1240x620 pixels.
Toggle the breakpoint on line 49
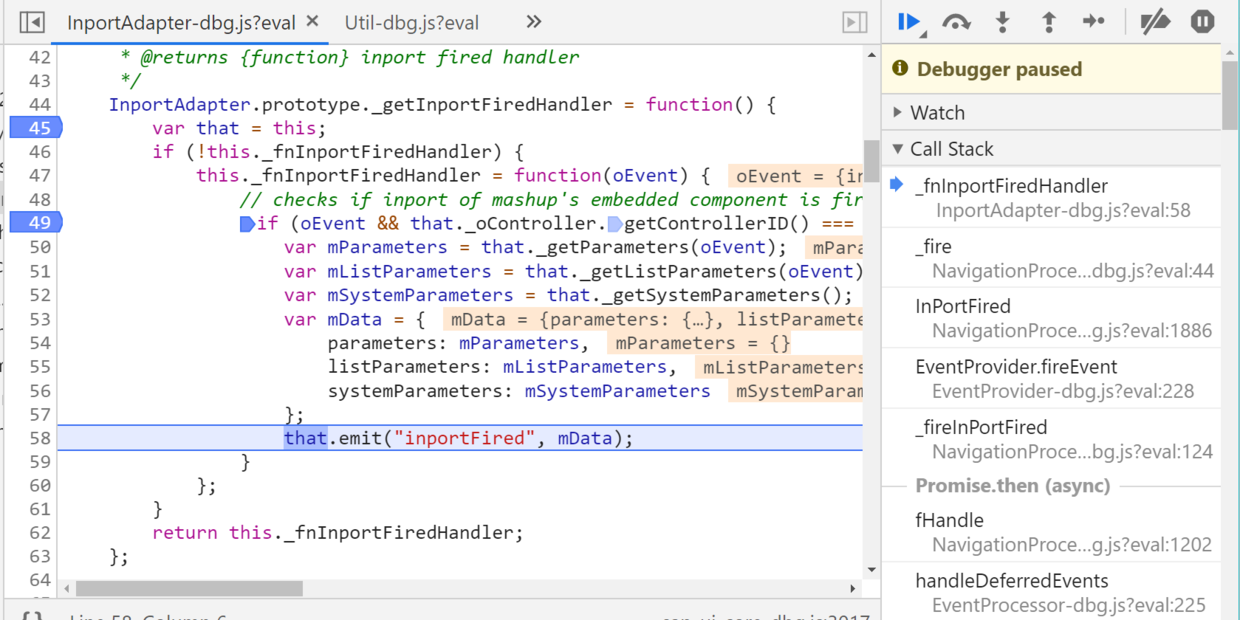pos(36,222)
